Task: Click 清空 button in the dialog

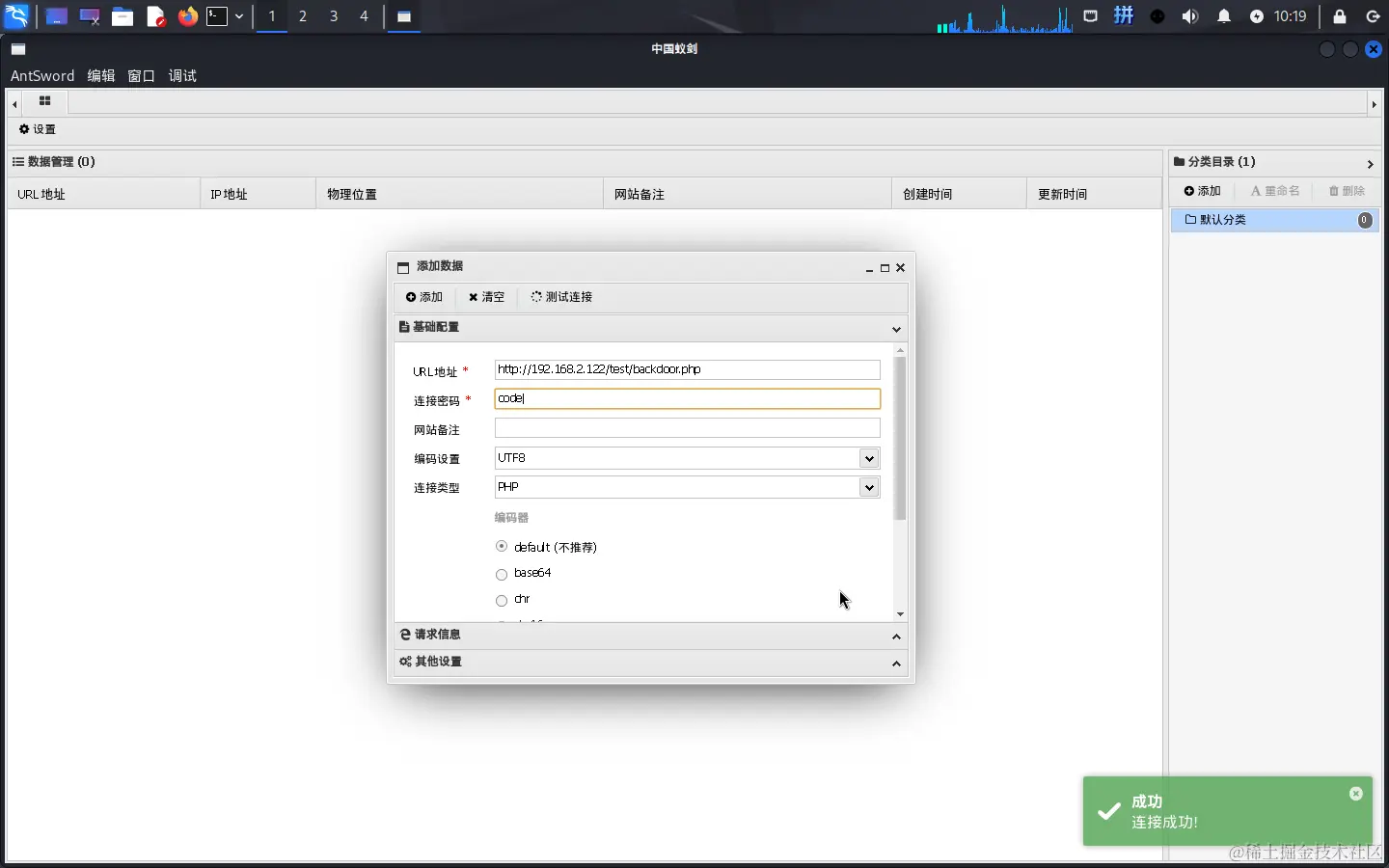Action: (487, 297)
